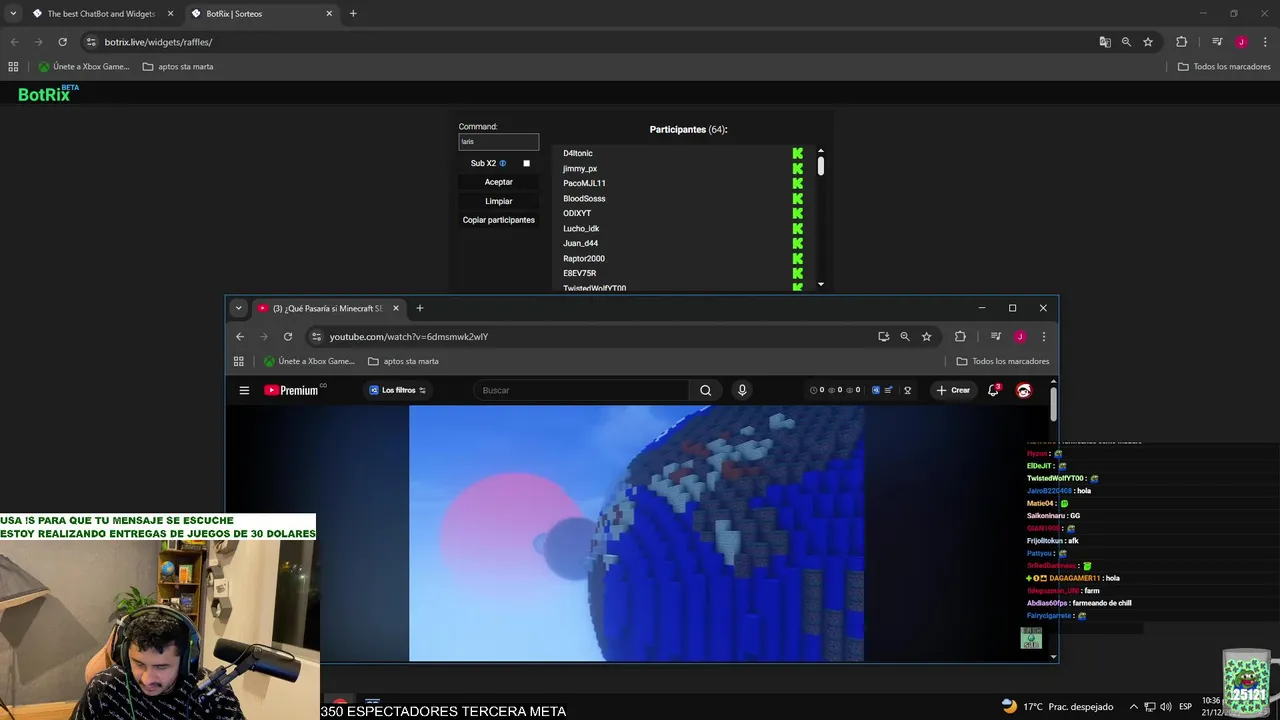Click participants list scroll-down arrow
The width and height of the screenshot is (1280, 720).
point(821,284)
